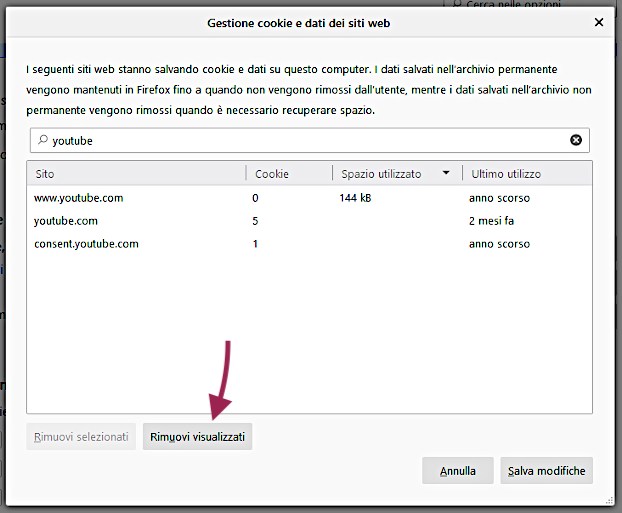Cancel with the Annulla button
The width and height of the screenshot is (622, 513).
tap(457, 471)
